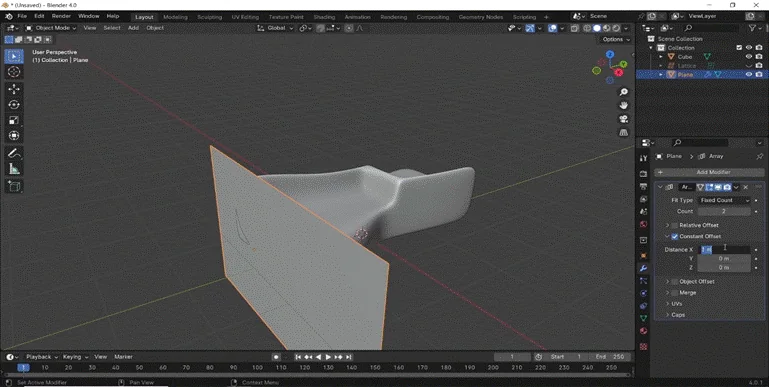Select the Add Cube tool

click(x=14, y=187)
